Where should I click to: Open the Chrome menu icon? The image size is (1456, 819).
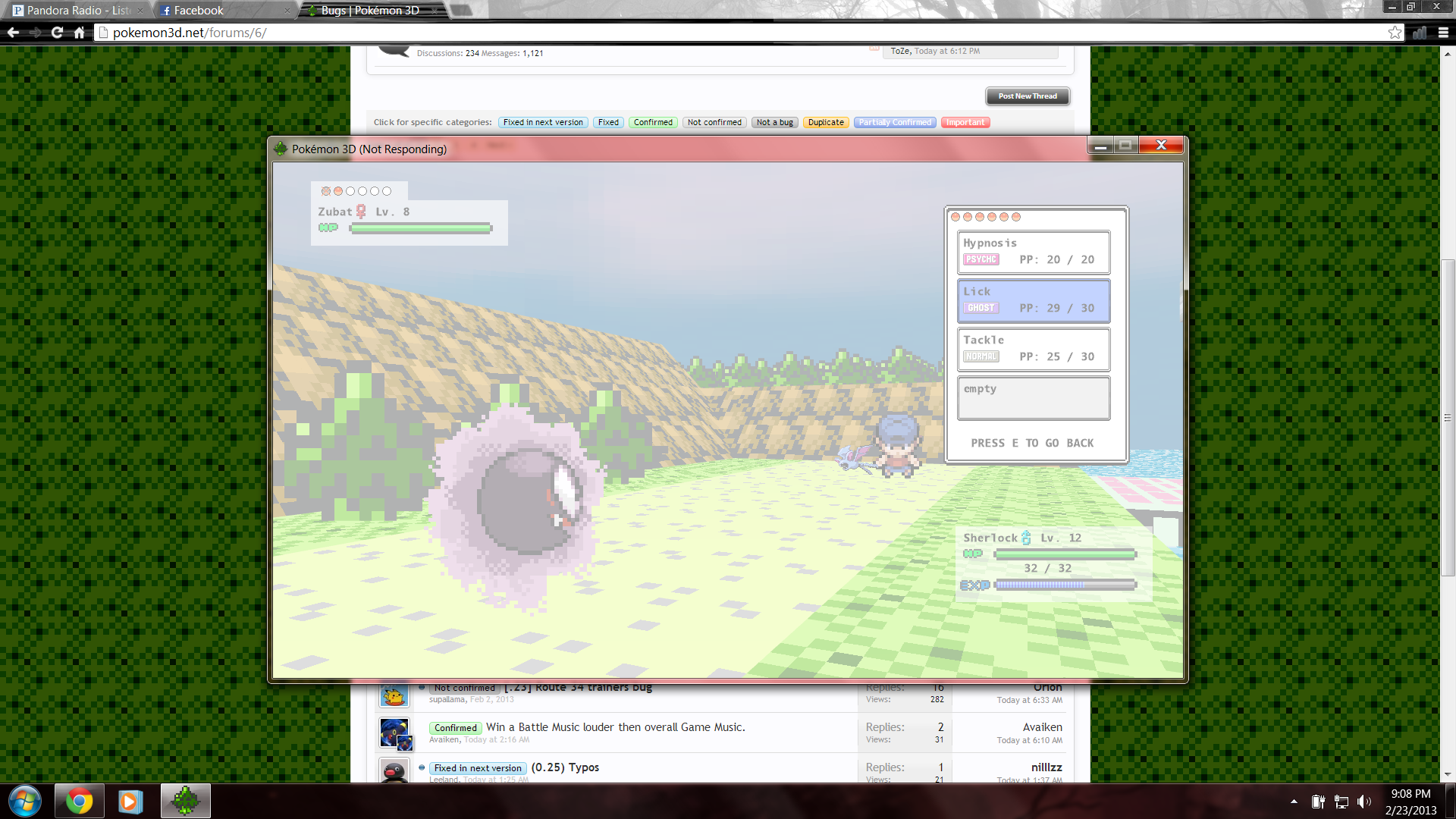click(1443, 33)
